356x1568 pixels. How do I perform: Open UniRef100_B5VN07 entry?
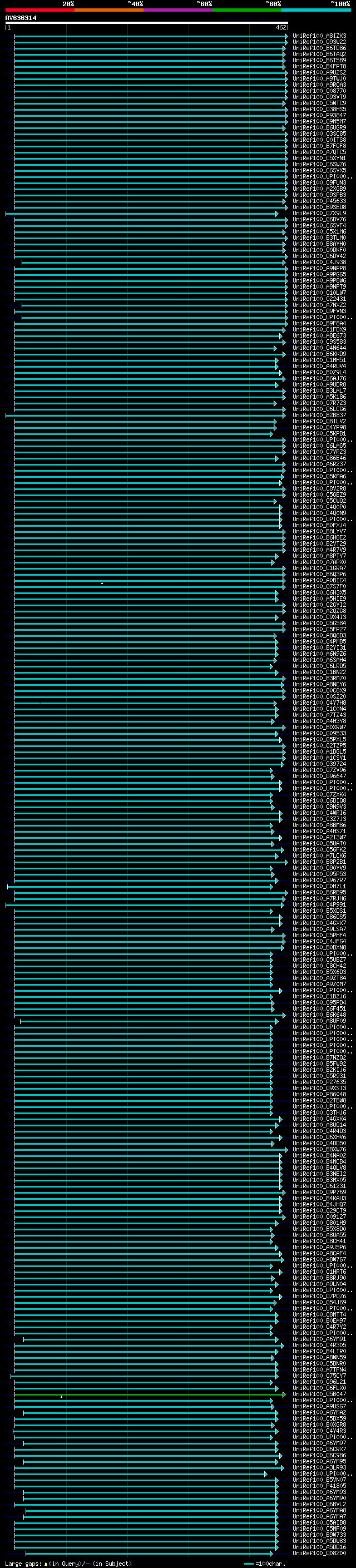click(x=319, y=1480)
